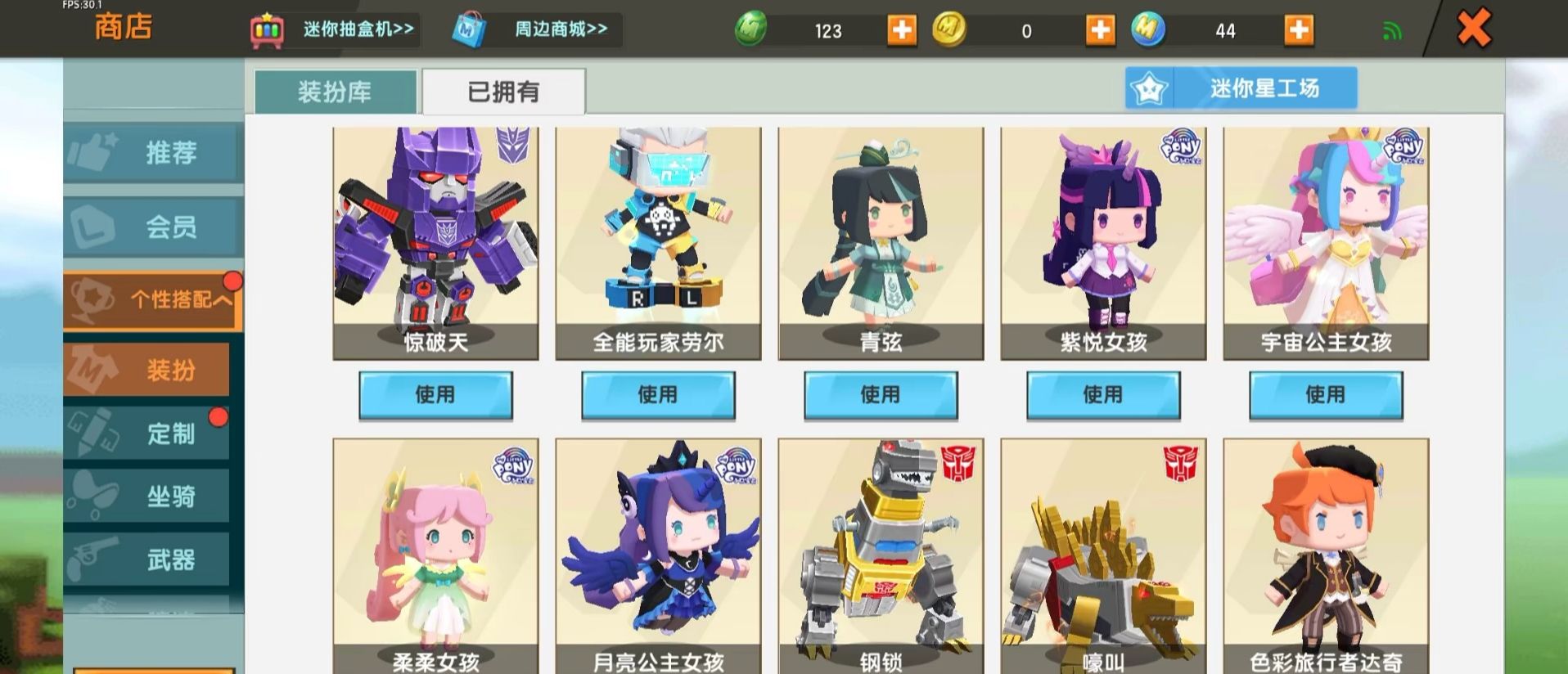Select the 武器 weapons sidebar item
Screen dimensions: 1568x674
point(147,559)
